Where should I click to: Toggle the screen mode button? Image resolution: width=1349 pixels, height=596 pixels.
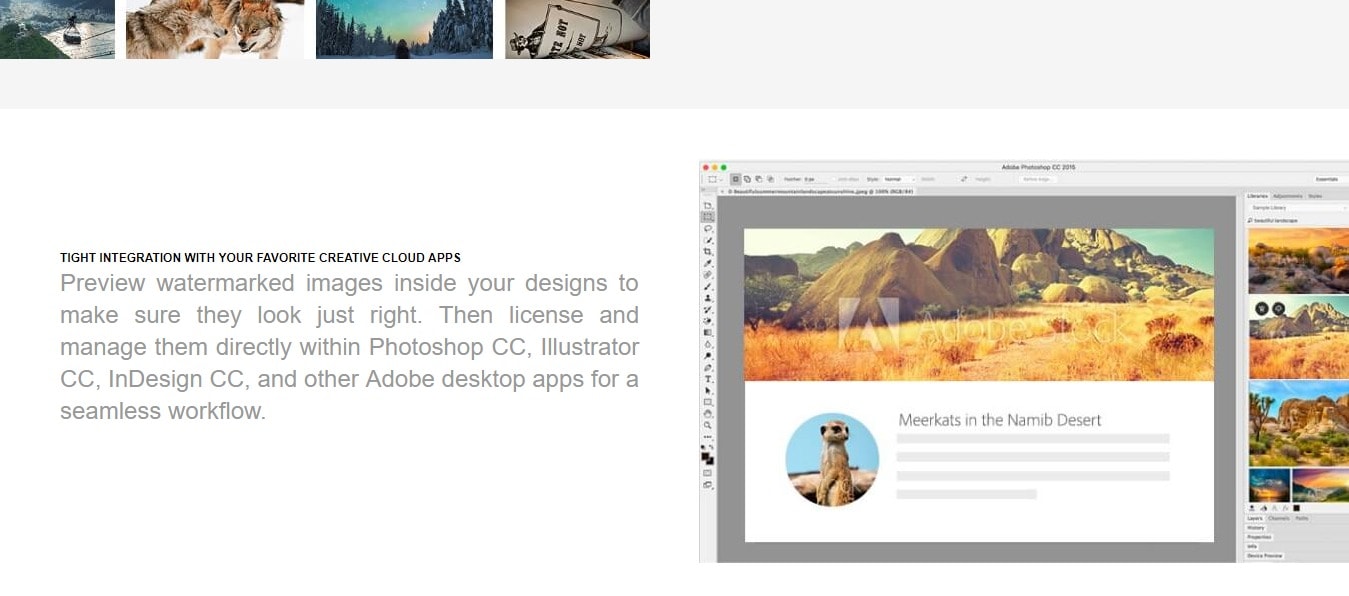pos(708,485)
